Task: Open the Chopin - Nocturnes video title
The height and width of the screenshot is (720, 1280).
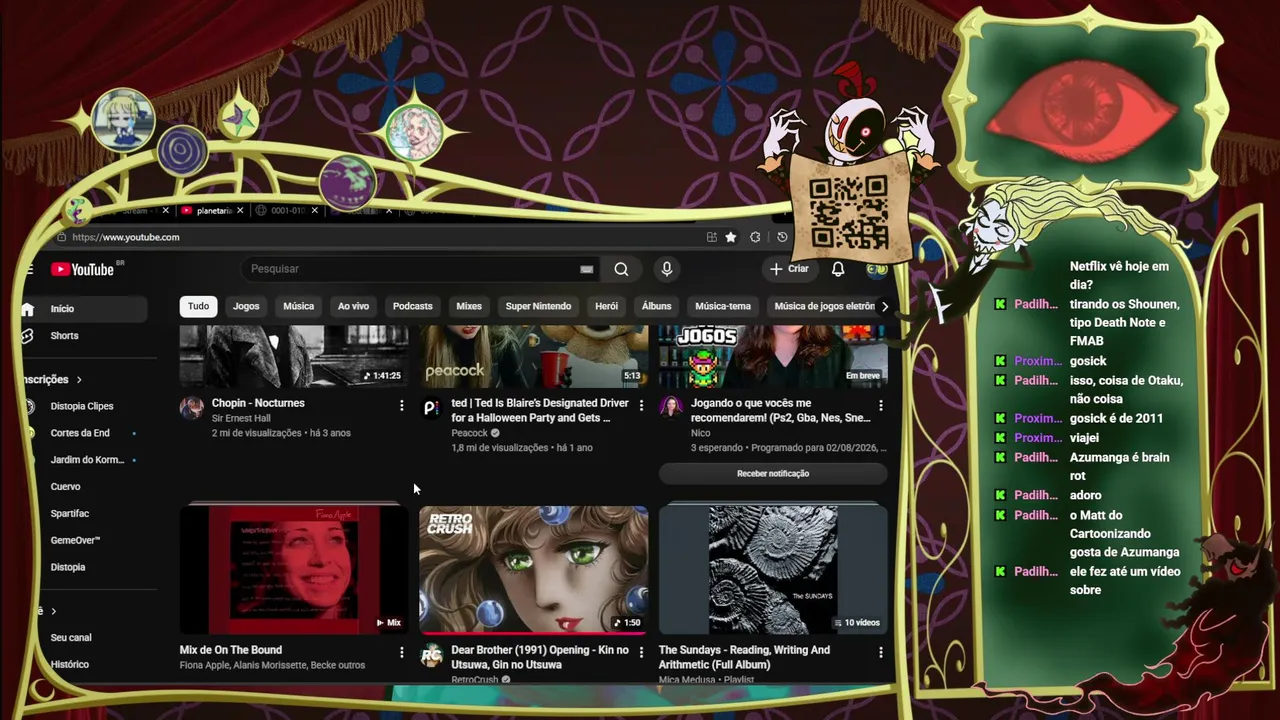Action: [258, 403]
